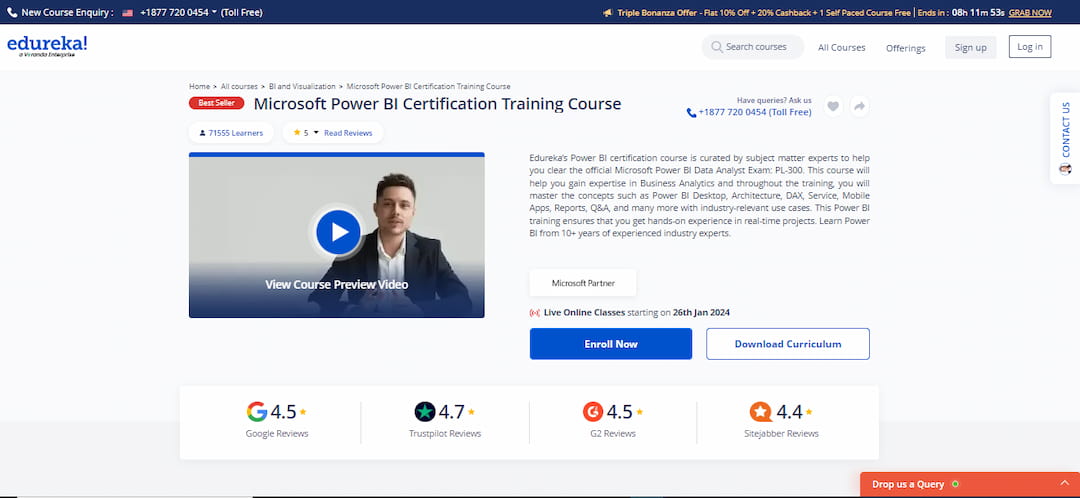
Task: Call the +1877 720 0454 query number link
Action: point(754,112)
